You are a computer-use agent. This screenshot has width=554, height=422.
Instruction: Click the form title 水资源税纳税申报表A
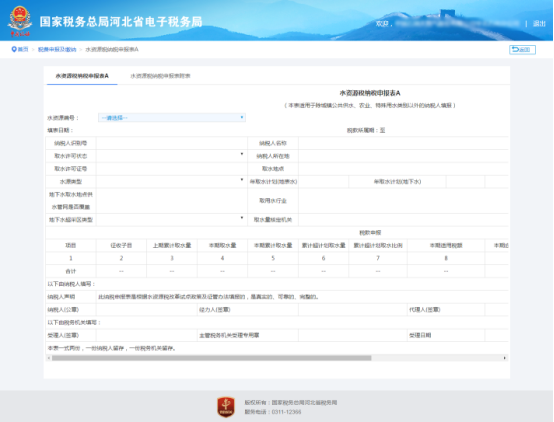[x=370, y=93]
